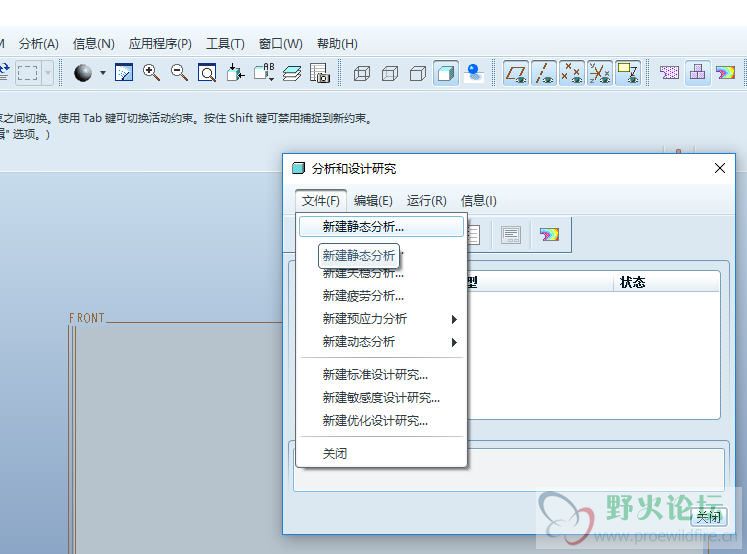Open the shading sphere display tool

tap(83, 73)
